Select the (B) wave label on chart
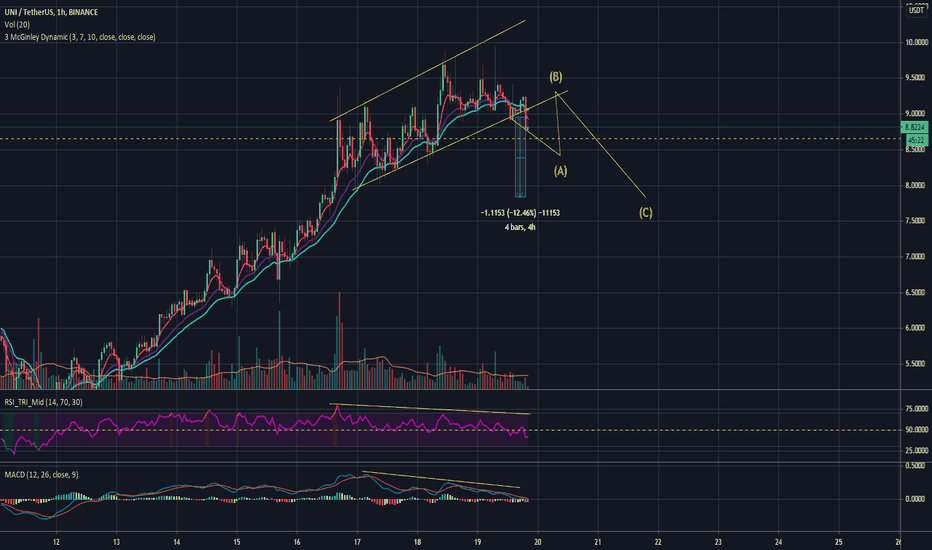 pyautogui.click(x=556, y=77)
